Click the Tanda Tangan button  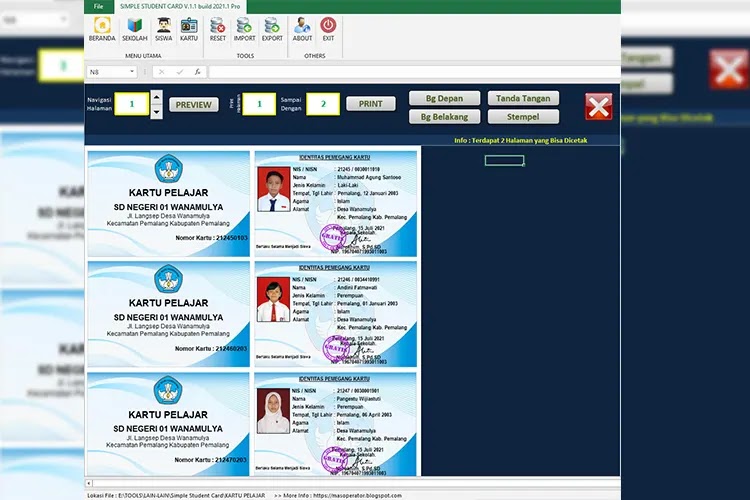click(523, 98)
